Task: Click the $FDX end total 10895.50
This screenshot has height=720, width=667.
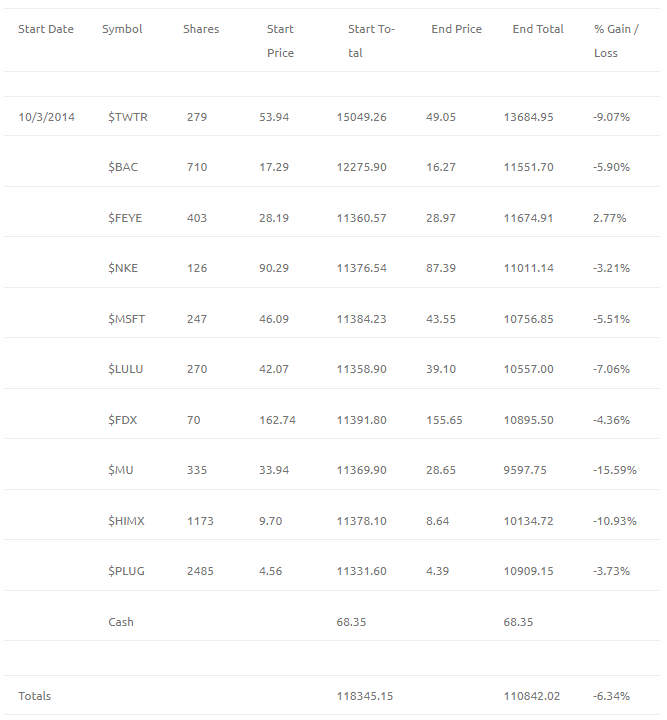Action: pyautogui.click(x=528, y=420)
